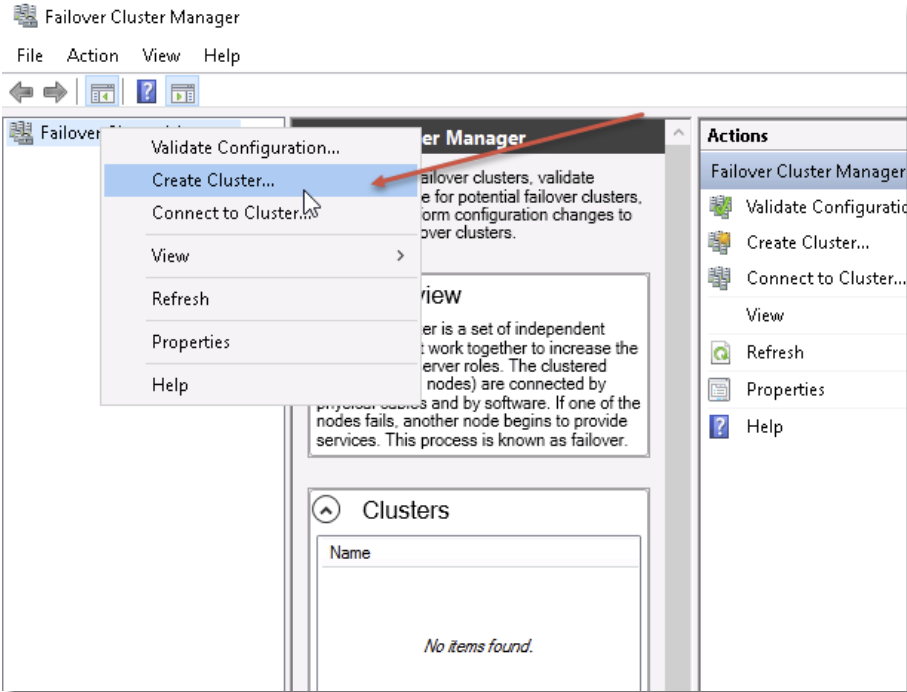Viewport: 907px width, 692px height.
Task: Click Properties link in Actions pane
Action: [785, 389]
